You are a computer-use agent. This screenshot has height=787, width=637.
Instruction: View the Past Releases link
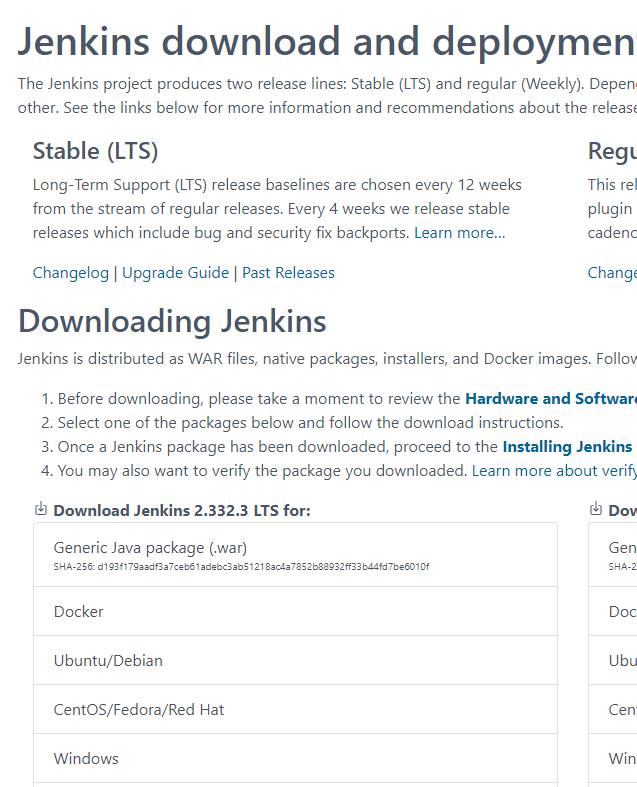coord(288,273)
